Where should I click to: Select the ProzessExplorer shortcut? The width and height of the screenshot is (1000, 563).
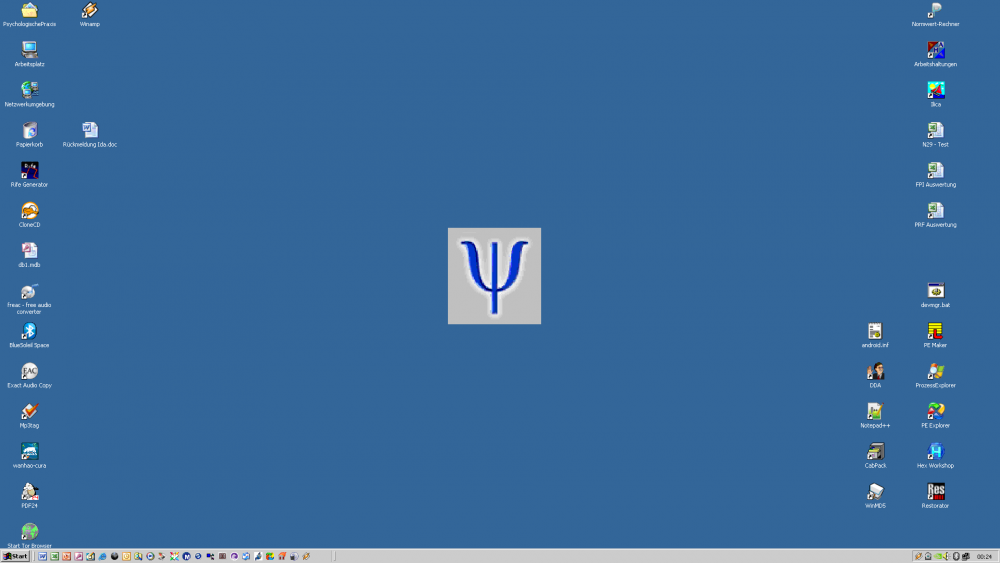tap(936, 376)
